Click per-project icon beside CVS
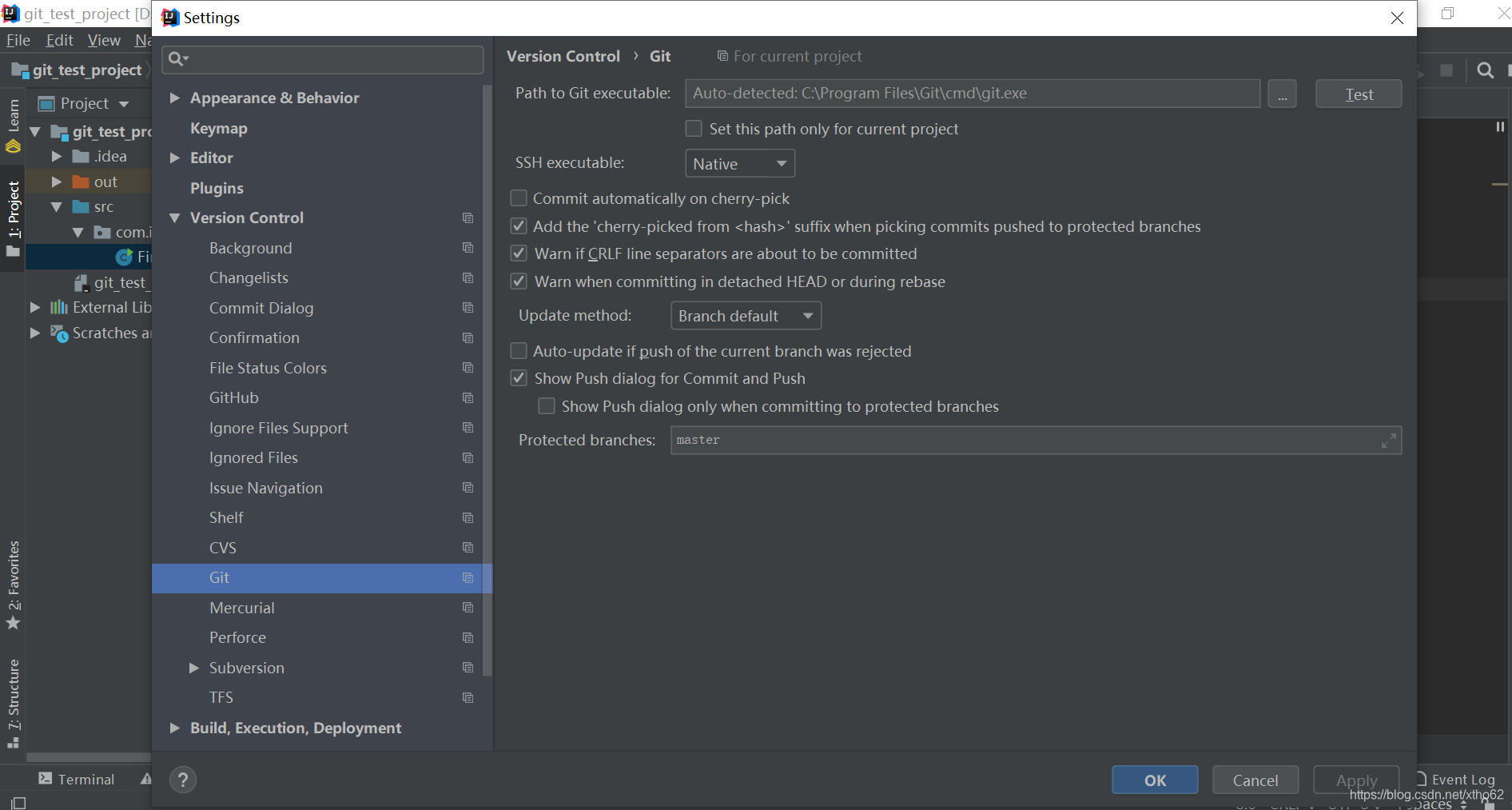Image resolution: width=1512 pixels, height=810 pixels. click(x=468, y=548)
